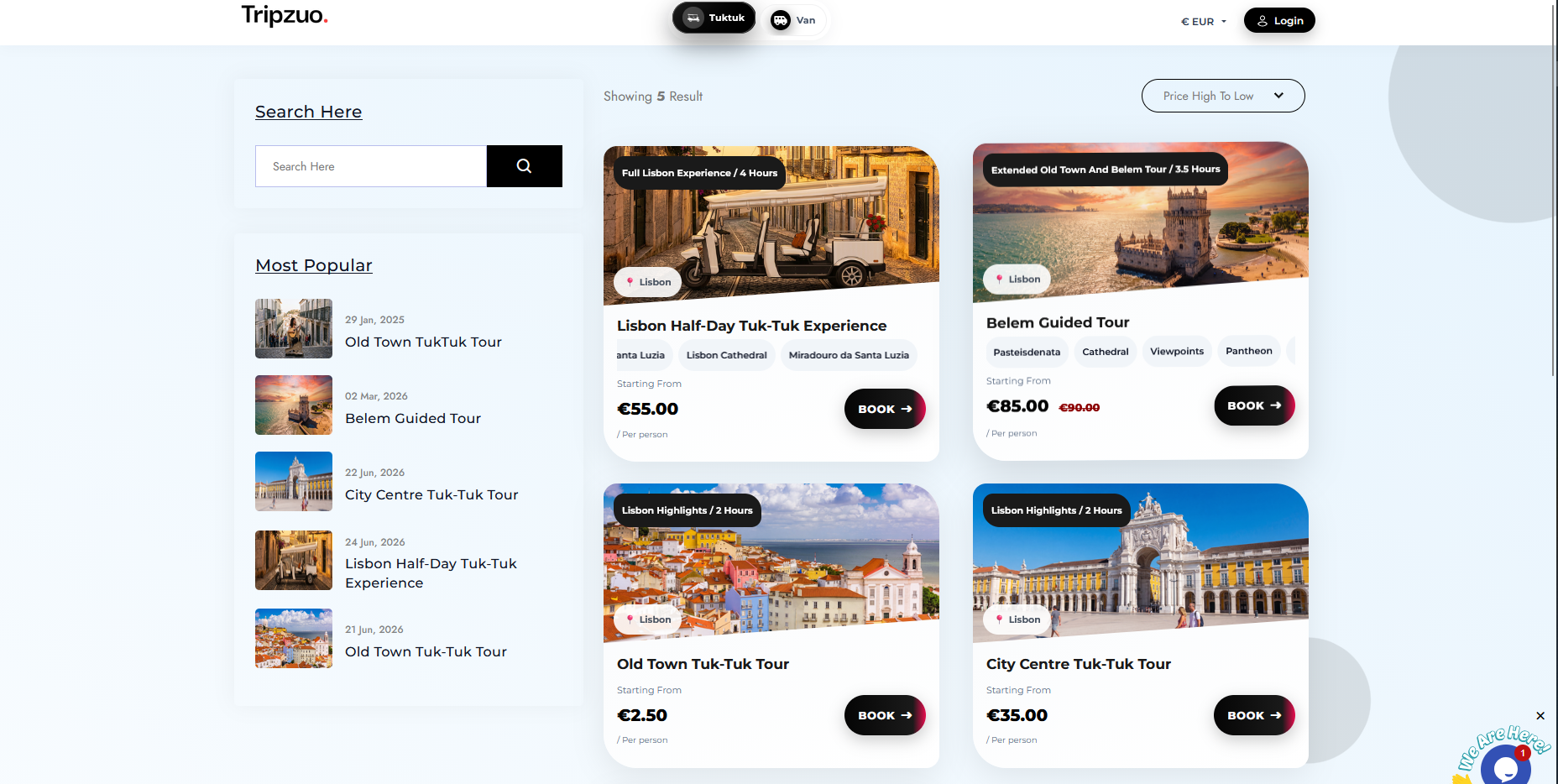This screenshot has width=1558, height=784.
Task: Select the Miradouro da Santa Luzia tag
Action: tap(849, 355)
